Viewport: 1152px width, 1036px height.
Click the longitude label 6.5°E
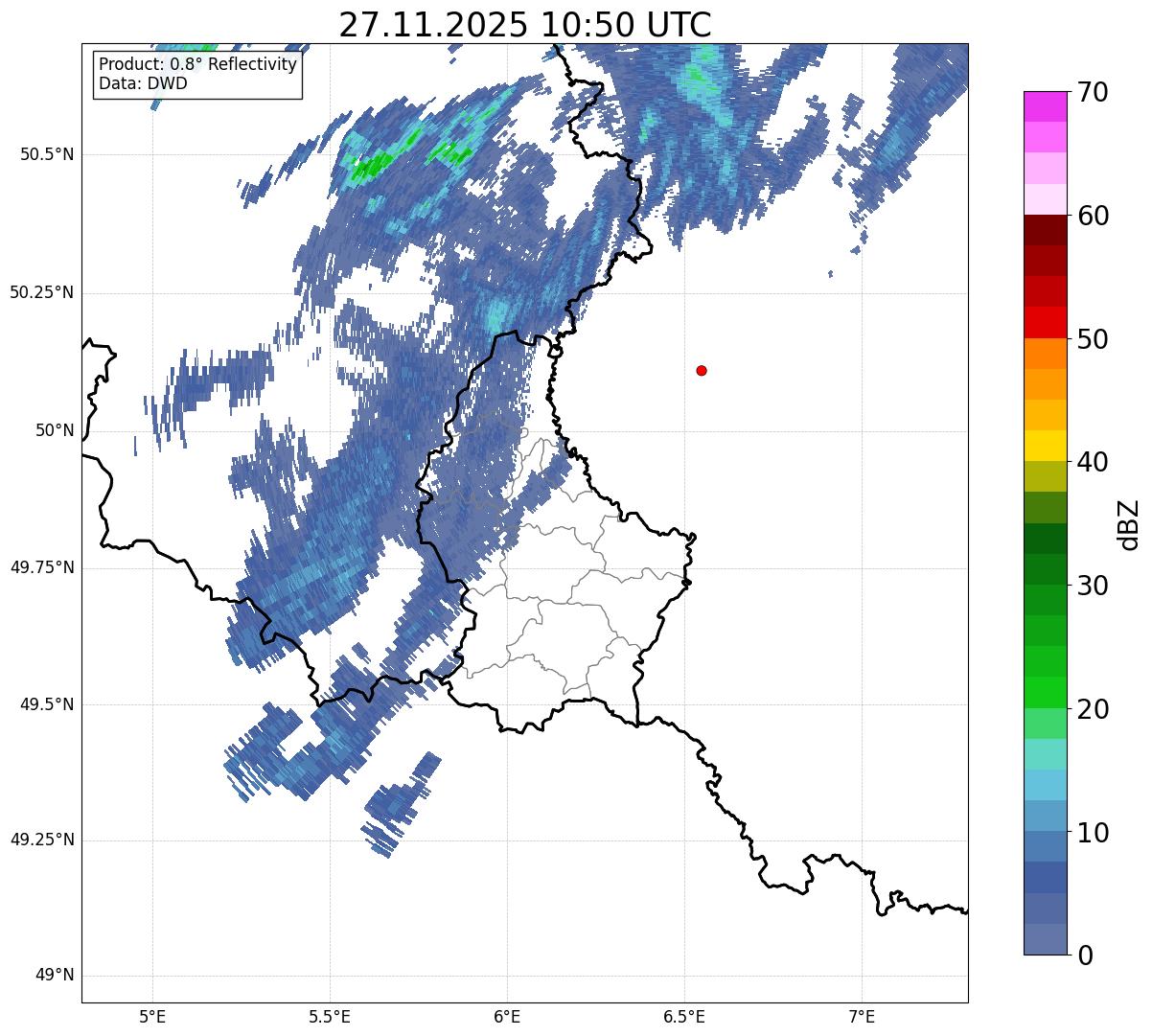point(684,1016)
